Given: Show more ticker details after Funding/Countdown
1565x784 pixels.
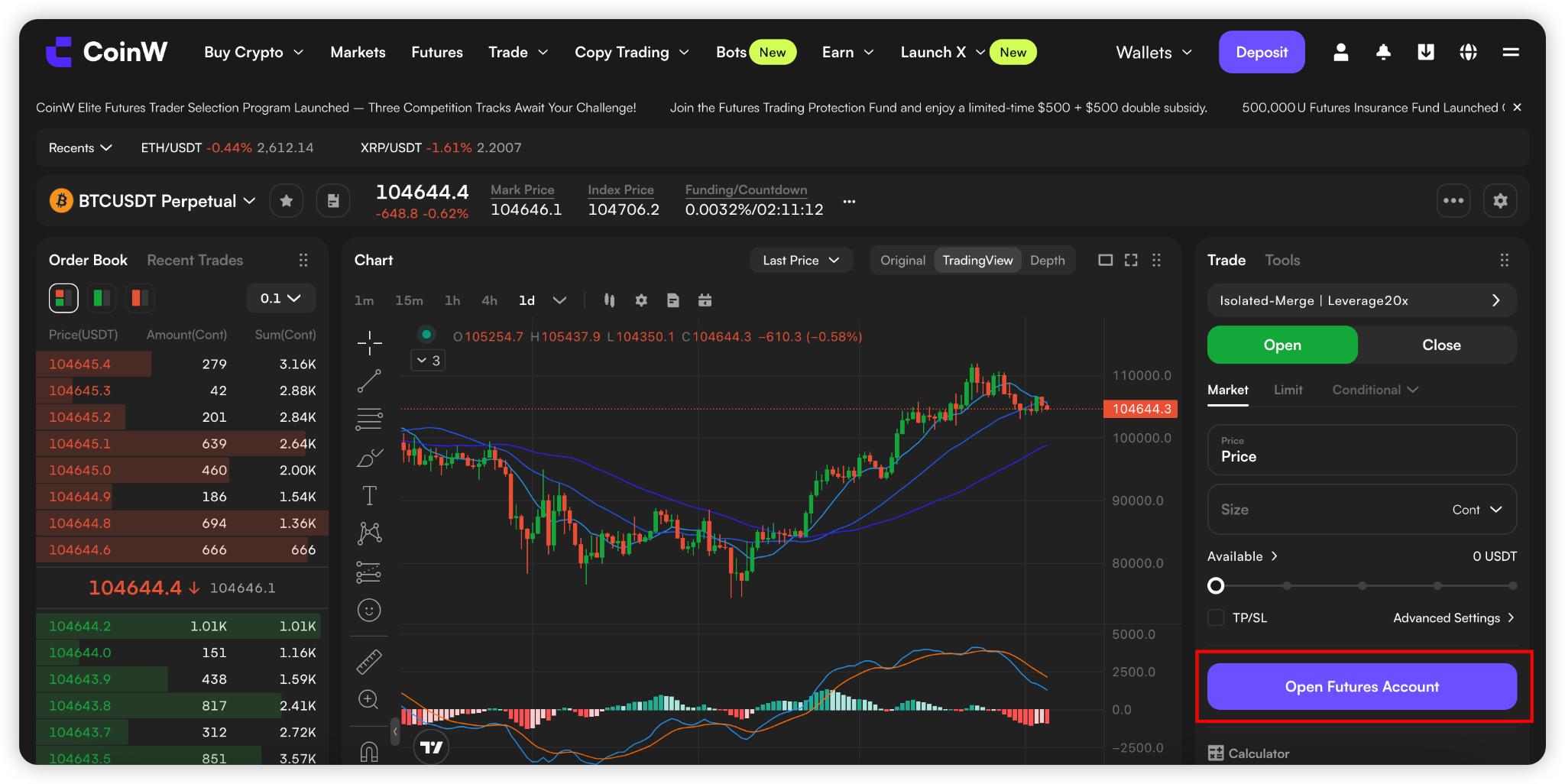Looking at the screenshot, I should point(849,202).
